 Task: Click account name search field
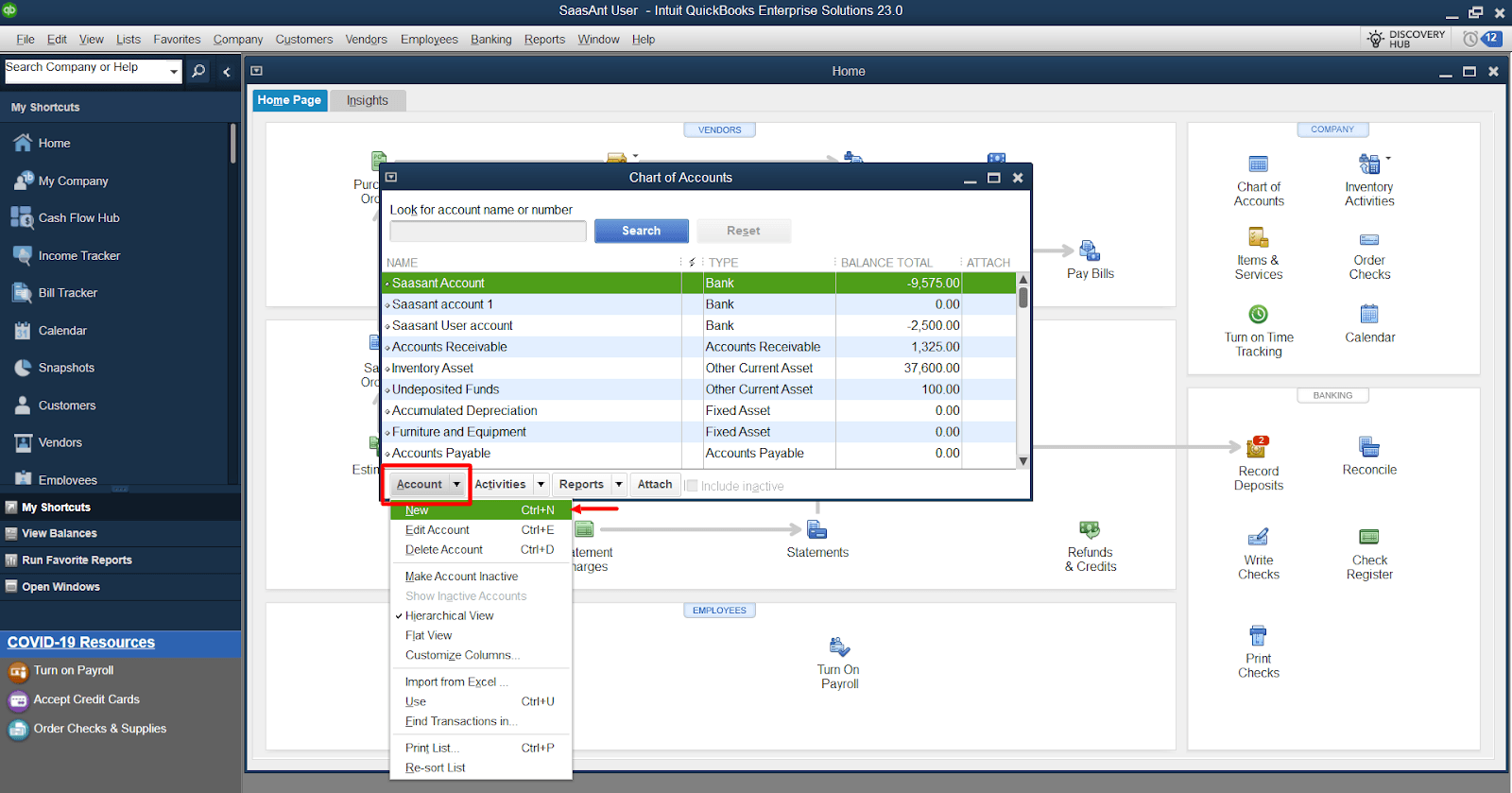[x=488, y=231]
